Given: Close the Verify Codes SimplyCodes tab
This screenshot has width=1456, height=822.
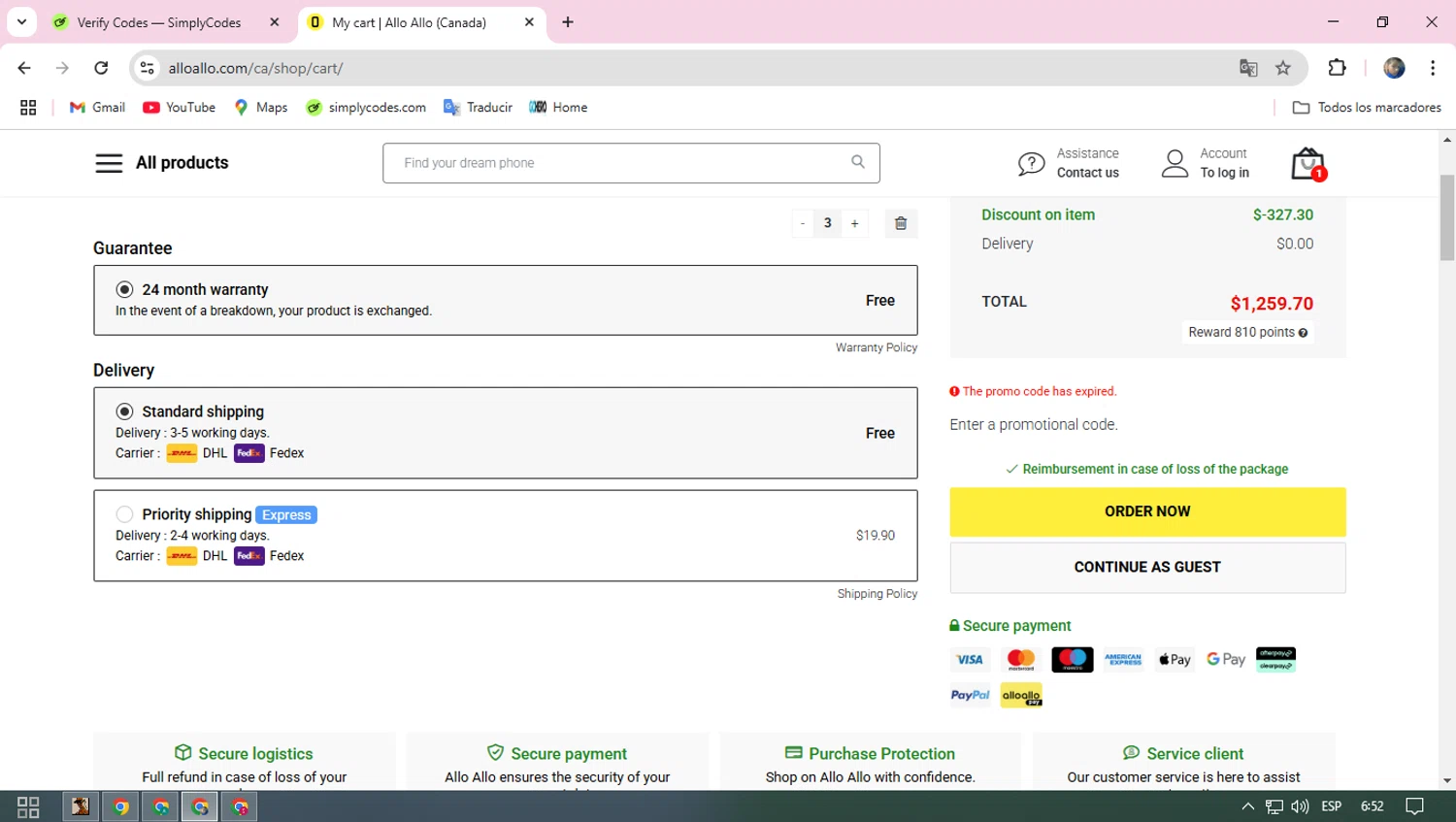Looking at the screenshot, I should click(x=275, y=22).
